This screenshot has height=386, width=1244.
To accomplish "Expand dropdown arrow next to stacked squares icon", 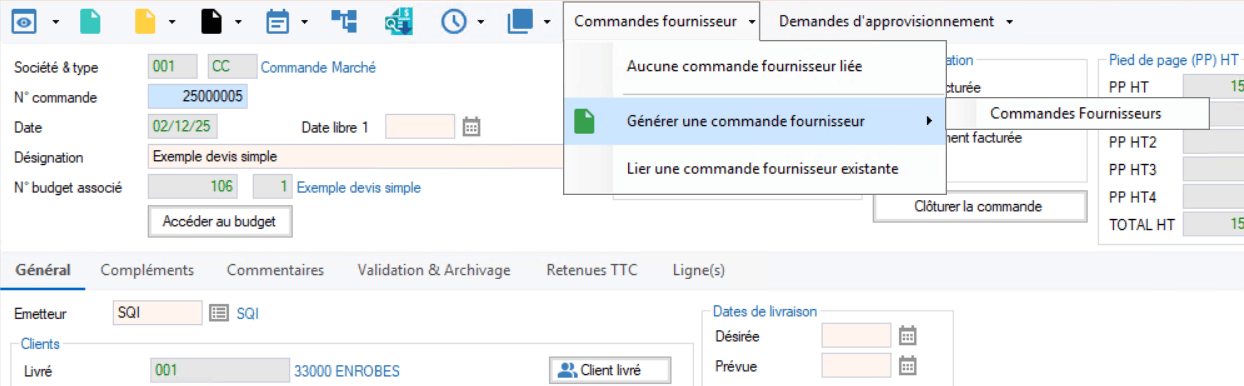I will point(547,21).
